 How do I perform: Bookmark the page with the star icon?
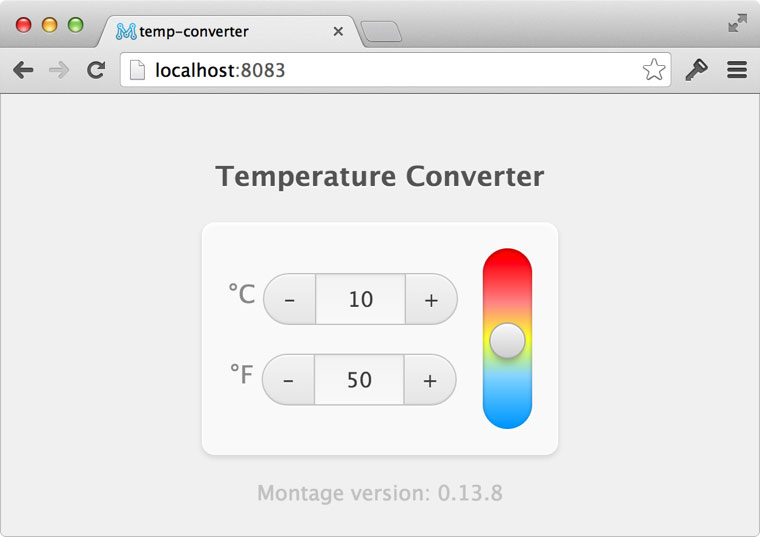click(654, 70)
